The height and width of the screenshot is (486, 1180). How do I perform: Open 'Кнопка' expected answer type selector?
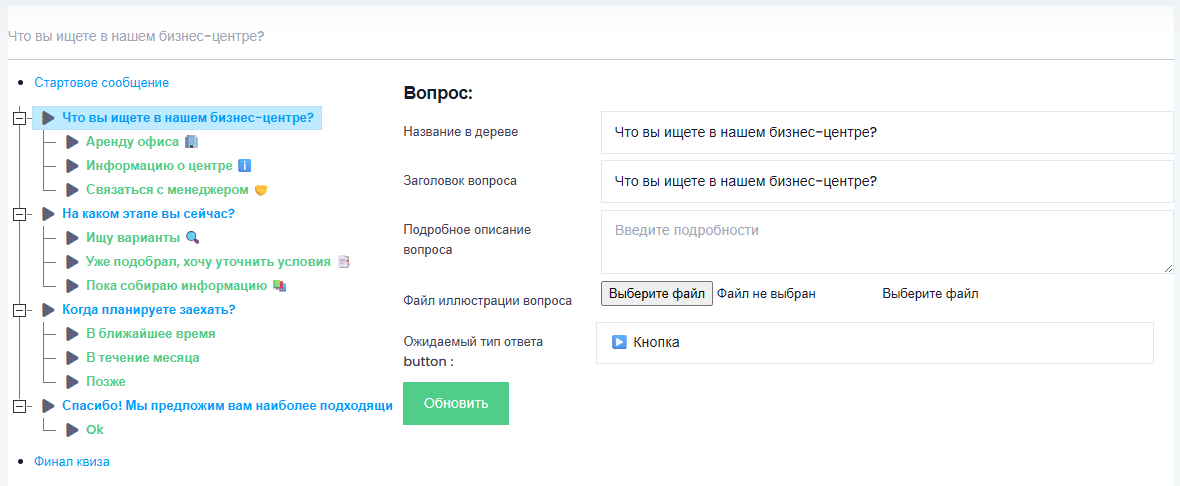coord(874,342)
